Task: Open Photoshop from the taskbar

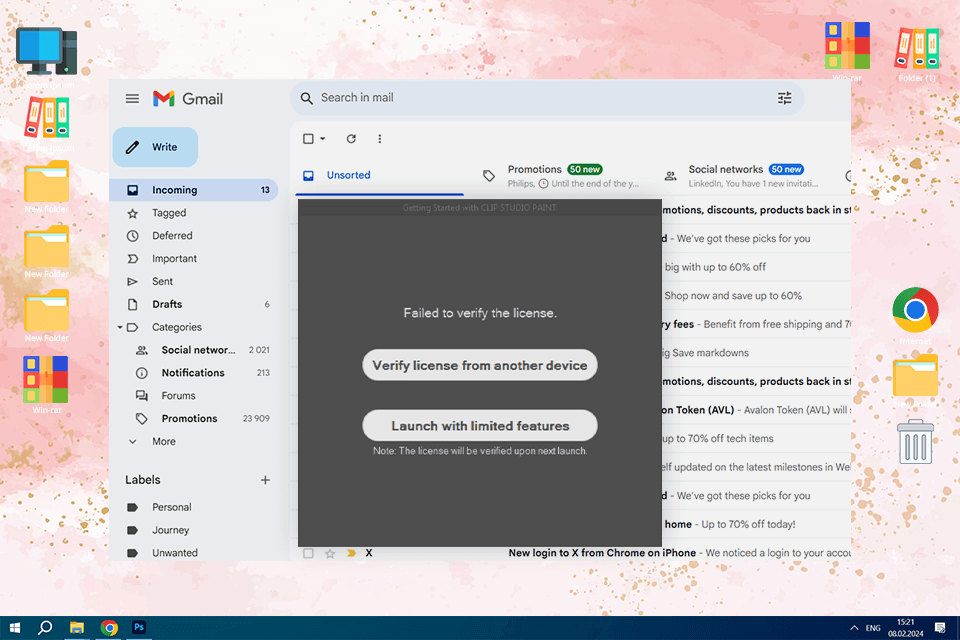Action: pos(139,628)
